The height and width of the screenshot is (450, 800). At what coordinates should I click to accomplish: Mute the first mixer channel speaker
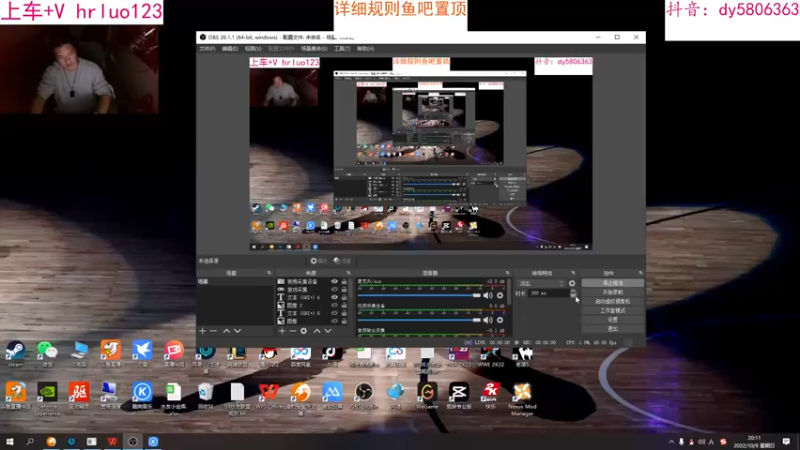point(488,295)
